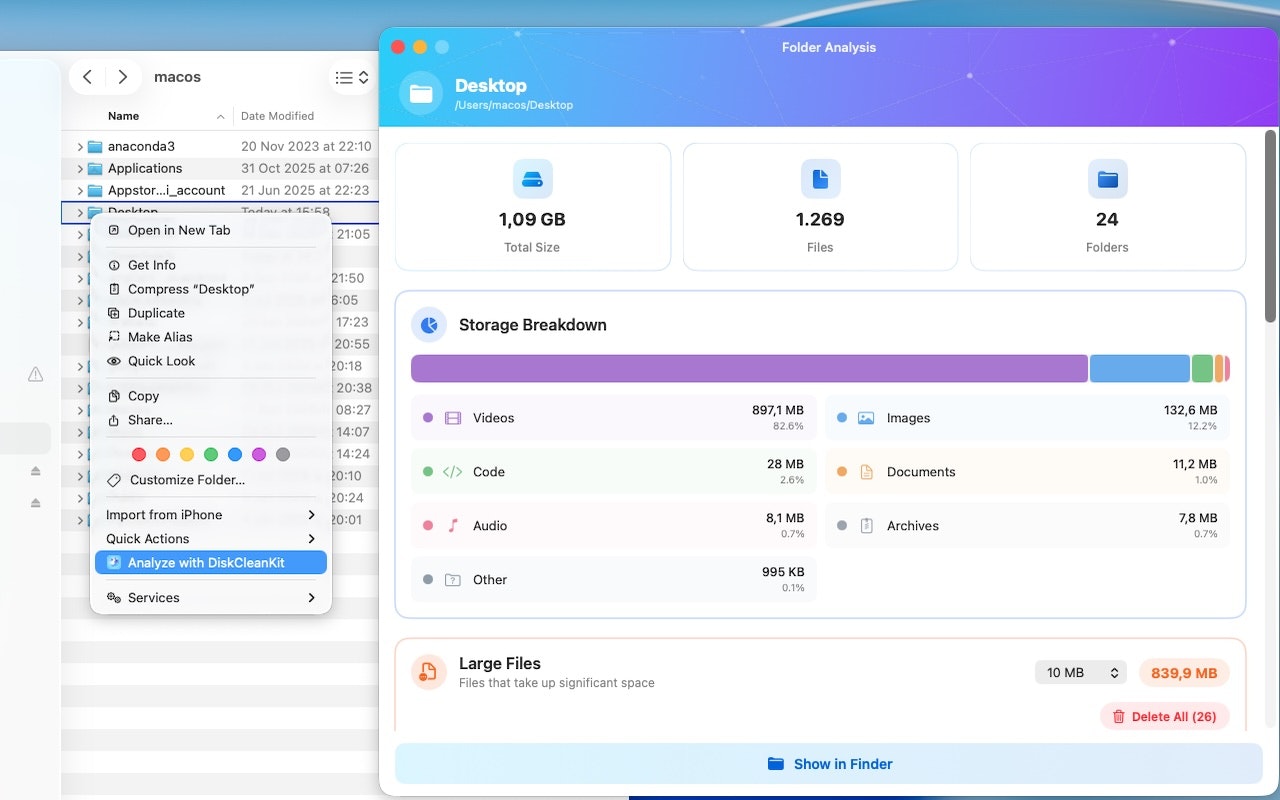Image resolution: width=1280 pixels, height=800 pixels.
Task: Choose Analyze with DiskCleanKit
Action: tap(211, 563)
